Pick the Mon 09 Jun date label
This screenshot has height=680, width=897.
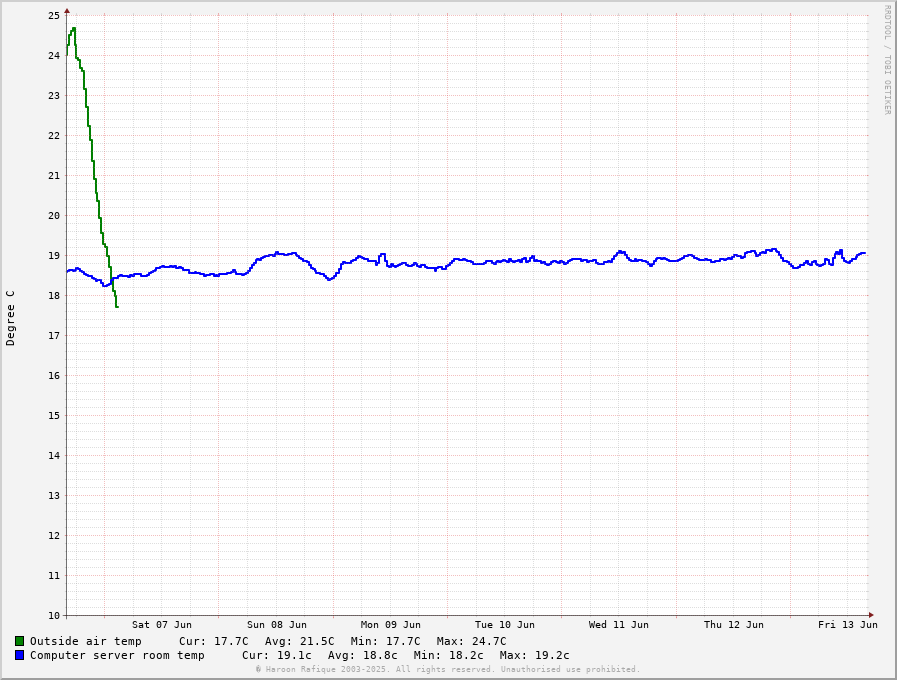point(391,625)
